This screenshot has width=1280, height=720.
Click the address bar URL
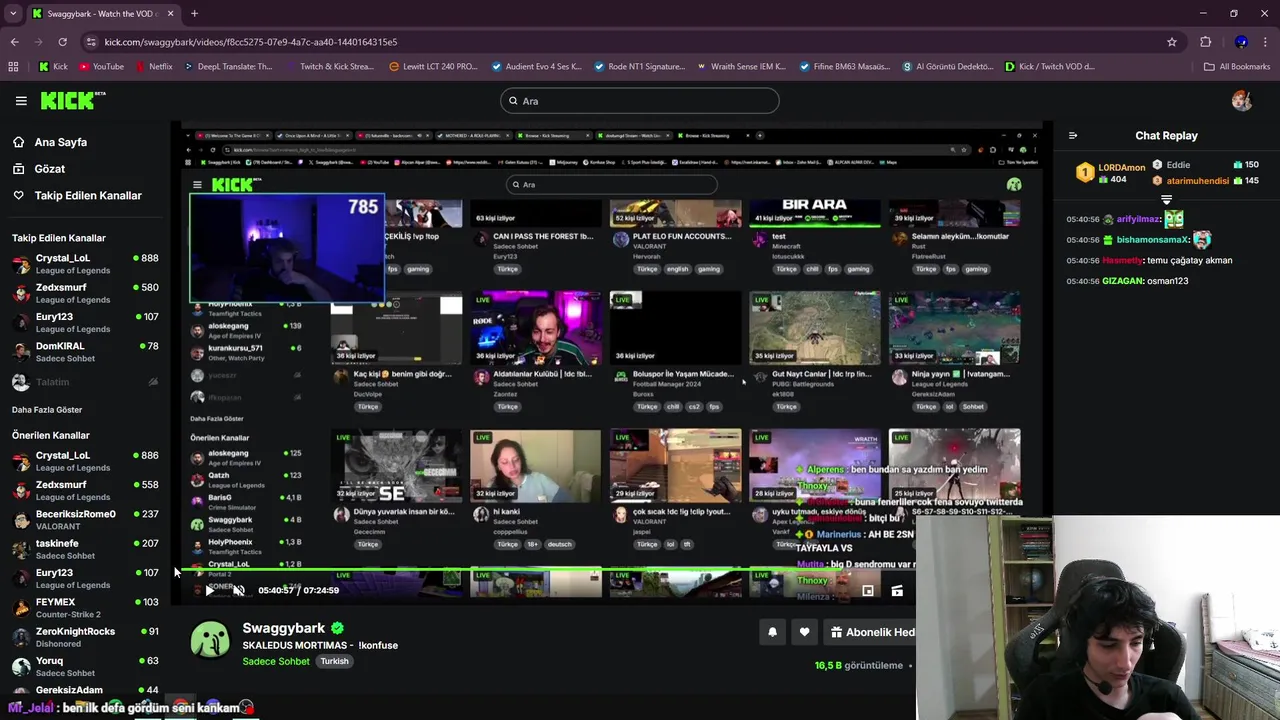point(251,42)
